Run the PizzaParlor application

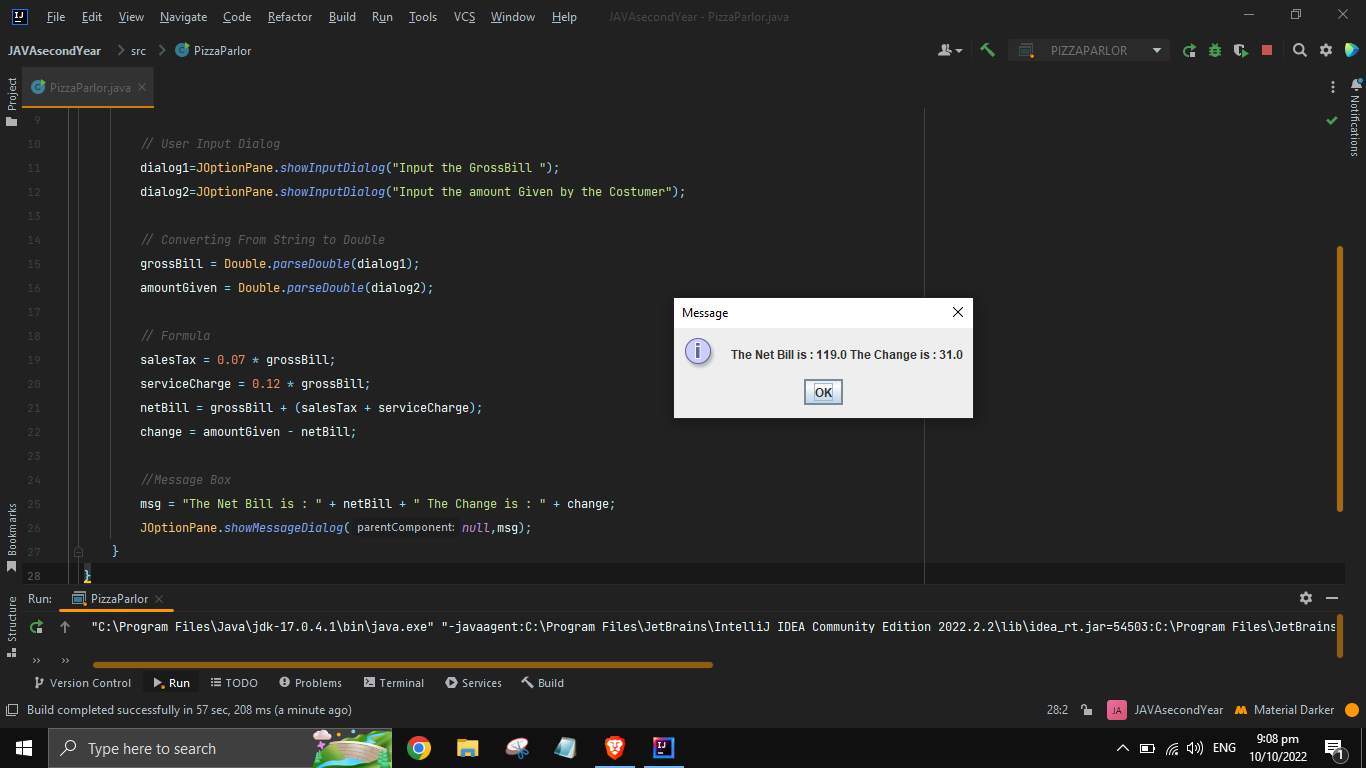click(1190, 50)
